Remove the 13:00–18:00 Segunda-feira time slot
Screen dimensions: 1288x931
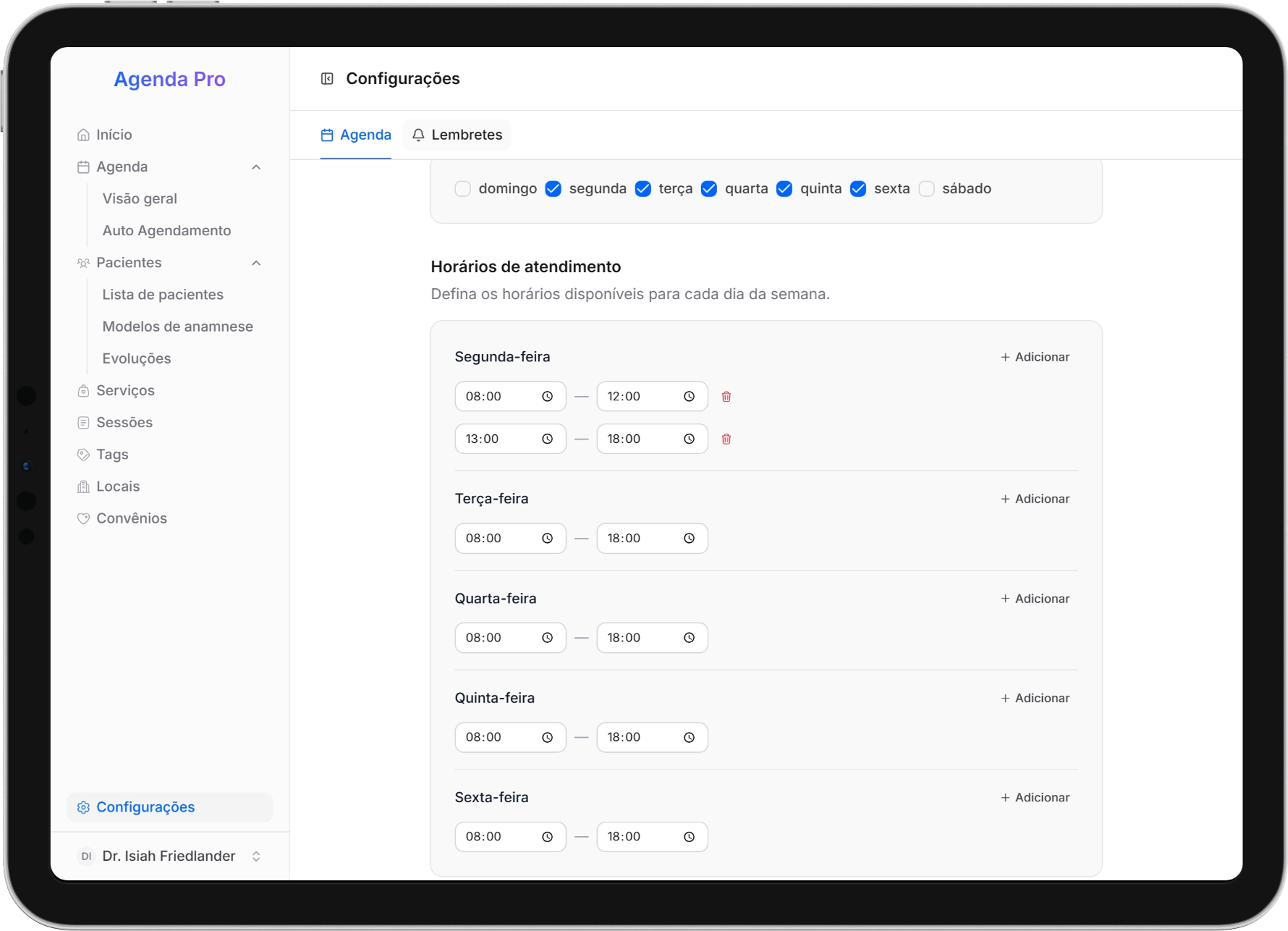pos(726,439)
